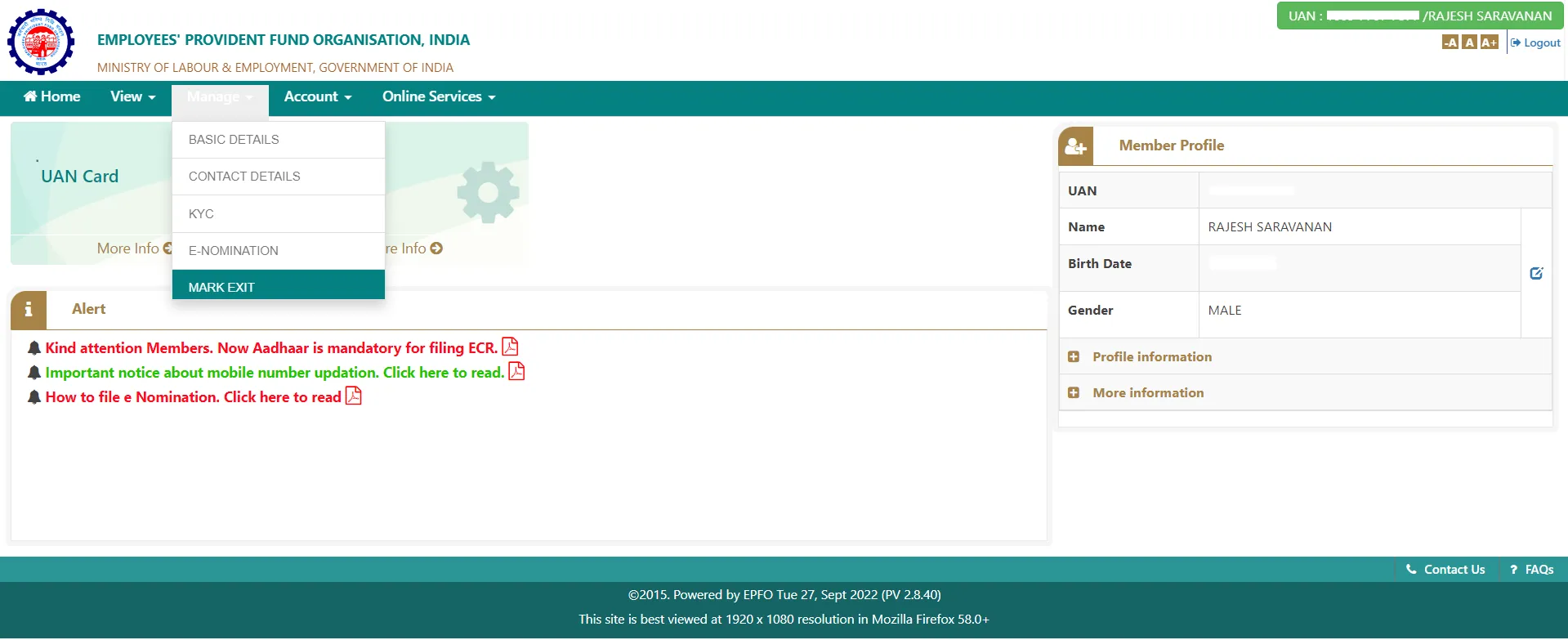Viewport: 1568px width, 640px height.
Task: Collapse the Manage menu
Action: point(220,96)
